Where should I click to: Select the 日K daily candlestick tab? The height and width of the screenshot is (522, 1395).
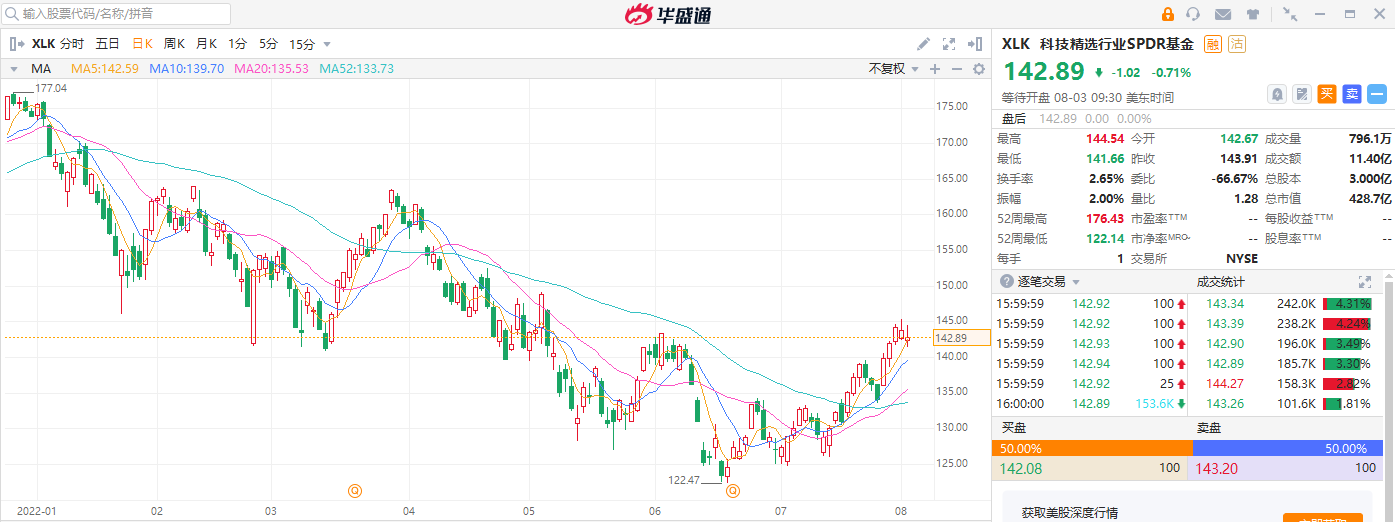pyautogui.click(x=142, y=44)
